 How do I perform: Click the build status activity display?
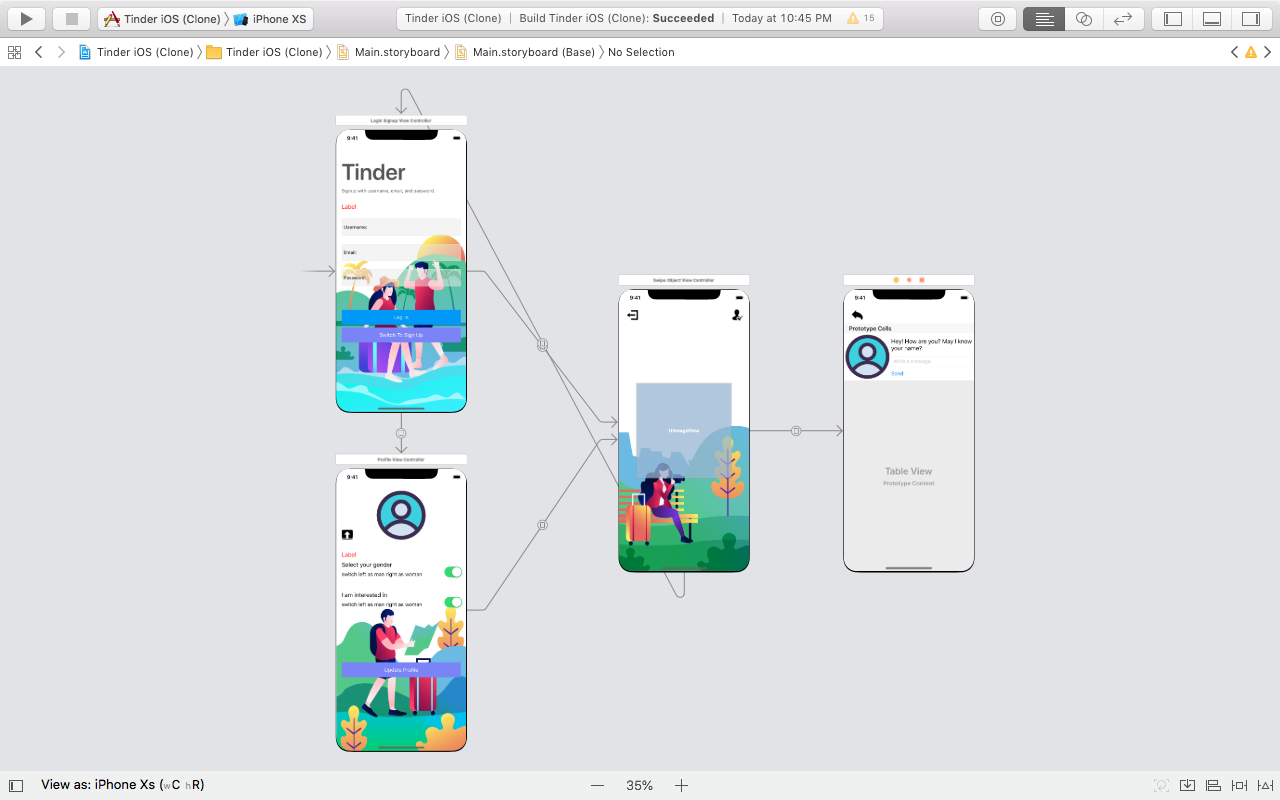tap(640, 19)
